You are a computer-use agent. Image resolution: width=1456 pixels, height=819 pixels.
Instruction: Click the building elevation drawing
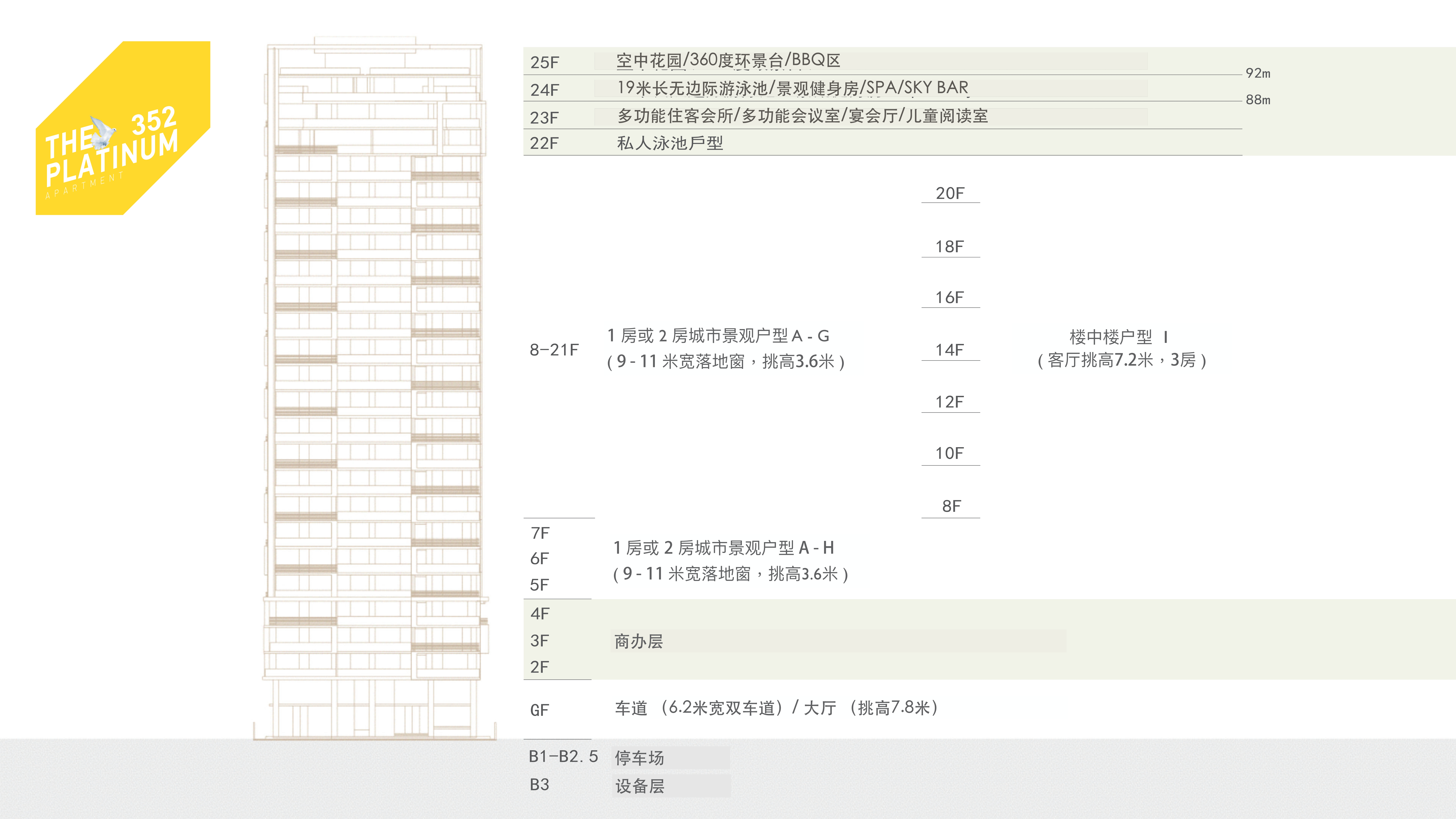(x=375, y=388)
